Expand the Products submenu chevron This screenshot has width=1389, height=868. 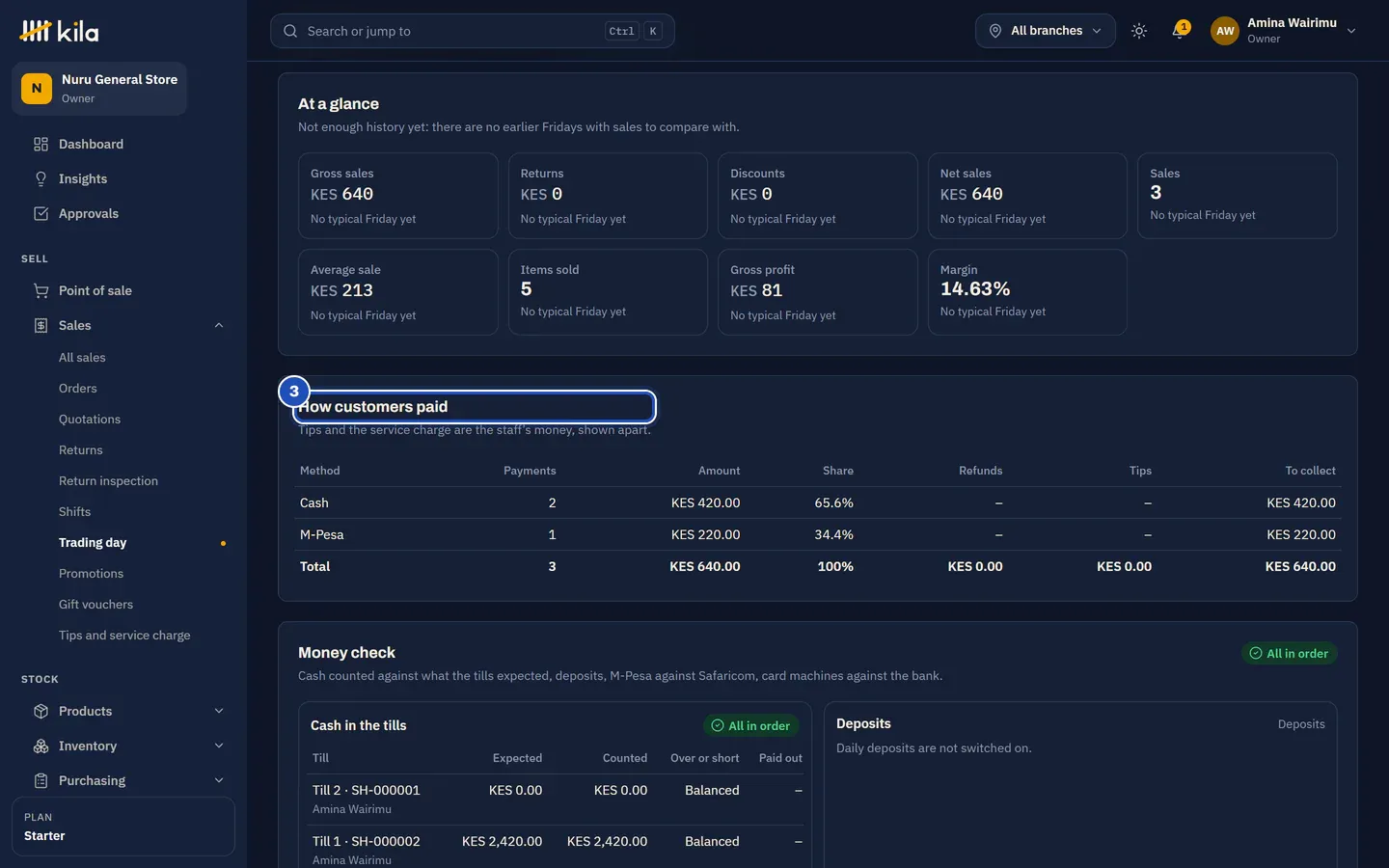click(x=219, y=712)
